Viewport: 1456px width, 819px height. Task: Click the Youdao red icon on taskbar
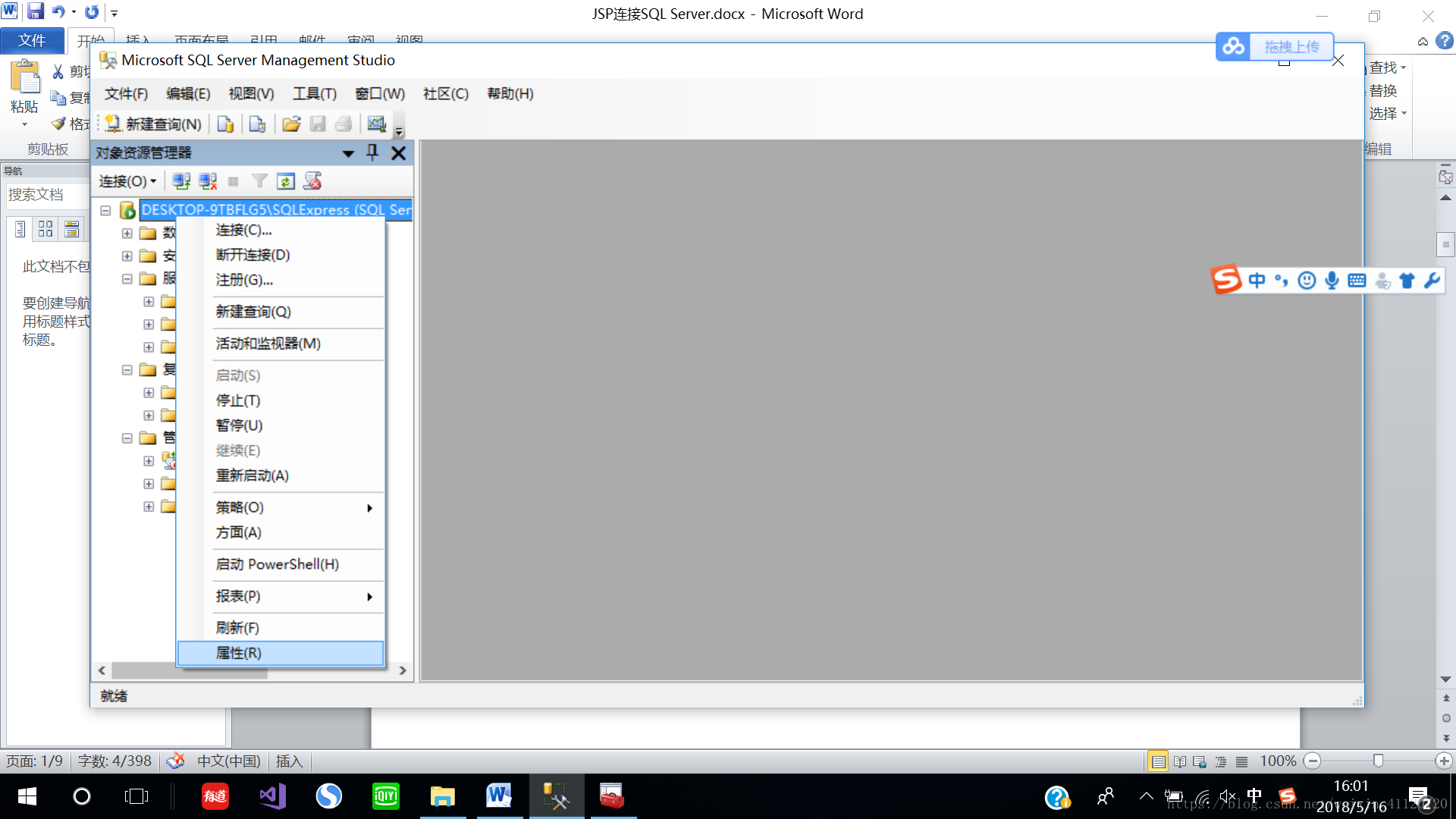pos(215,796)
